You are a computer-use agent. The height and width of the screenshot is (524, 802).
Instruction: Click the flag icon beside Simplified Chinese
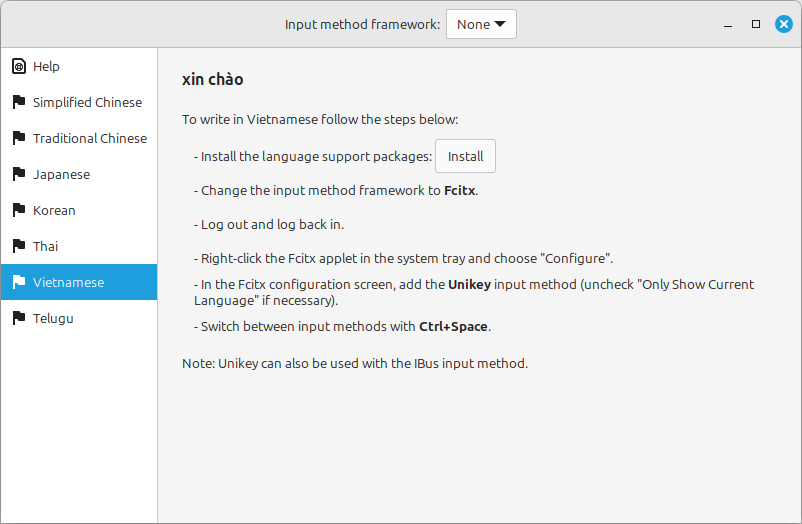[19, 102]
